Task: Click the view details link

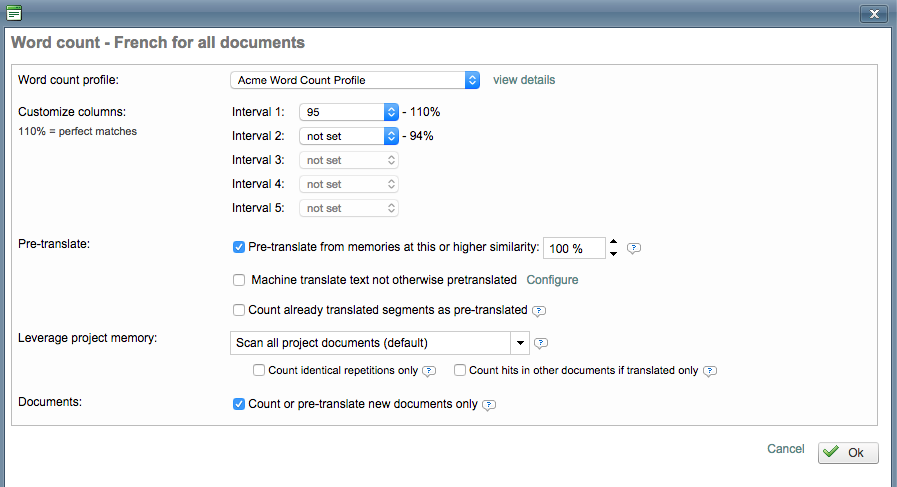Action: pyautogui.click(x=524, y=80)
